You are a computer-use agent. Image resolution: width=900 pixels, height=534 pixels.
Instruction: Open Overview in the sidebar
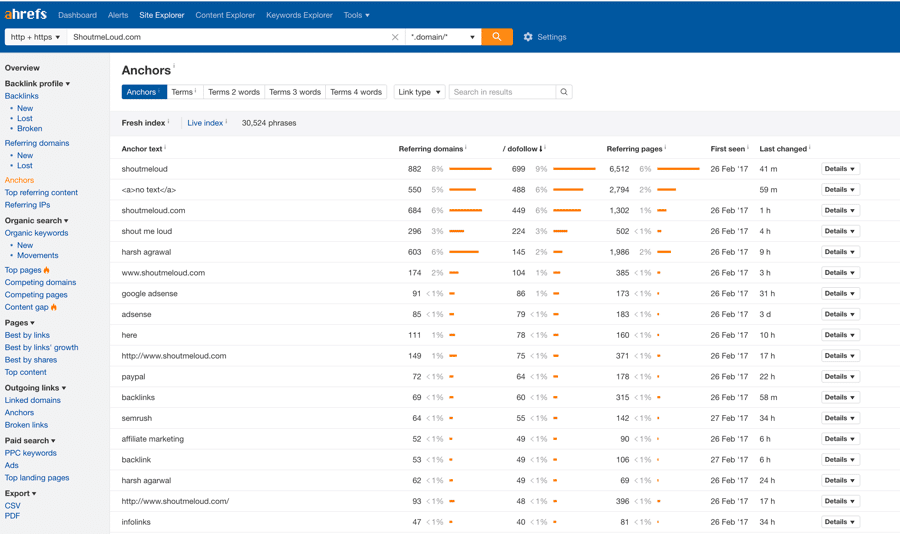(22, 68)
